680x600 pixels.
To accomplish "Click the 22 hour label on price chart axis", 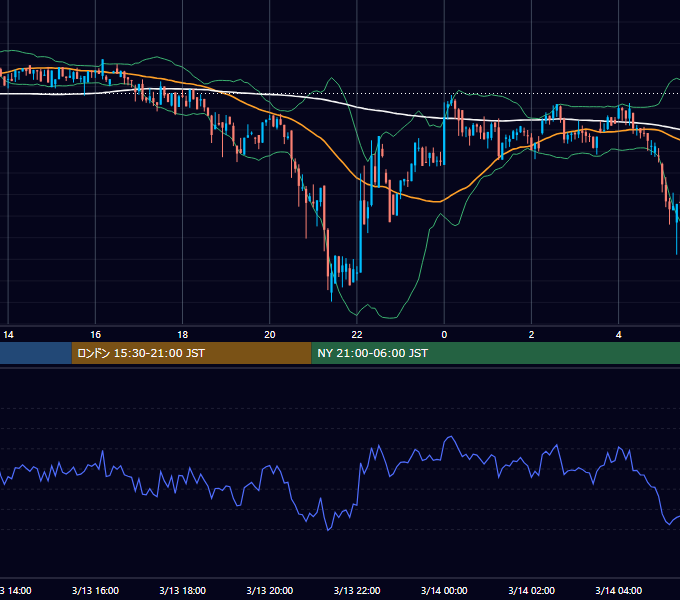I will pyautogui.click(x=356, y=335).
